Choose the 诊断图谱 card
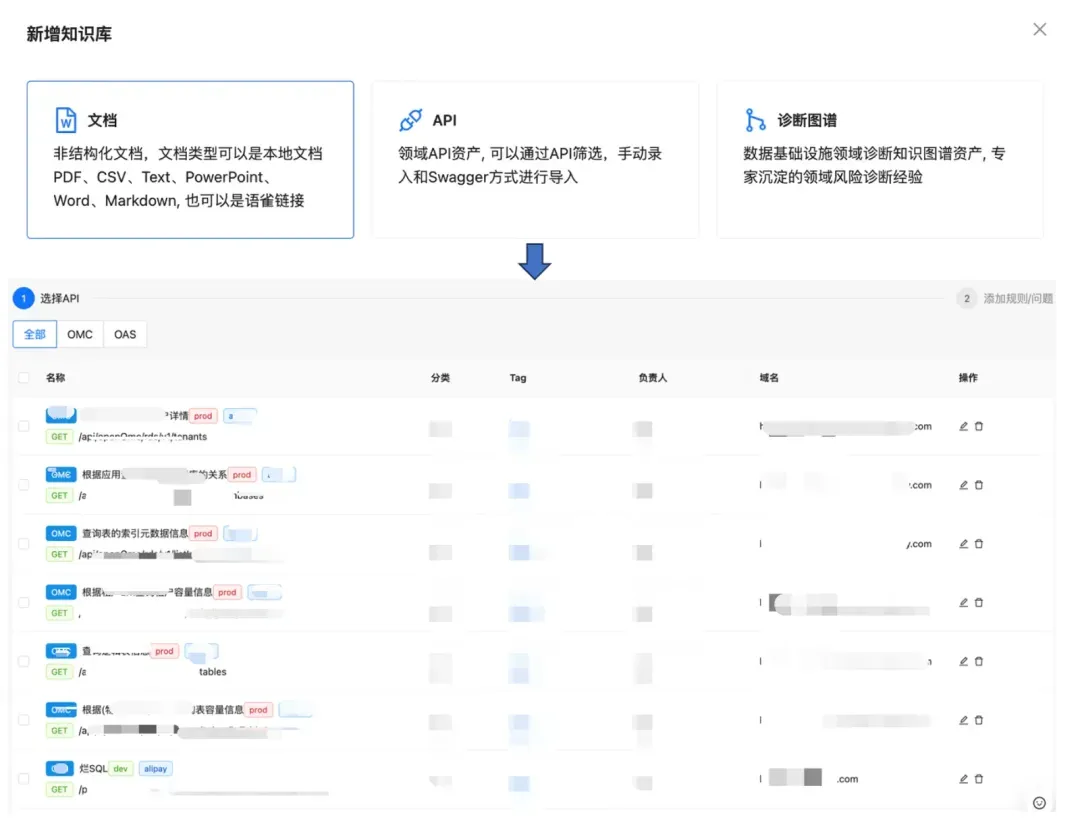1080x834 pixels. click(880, 160)
